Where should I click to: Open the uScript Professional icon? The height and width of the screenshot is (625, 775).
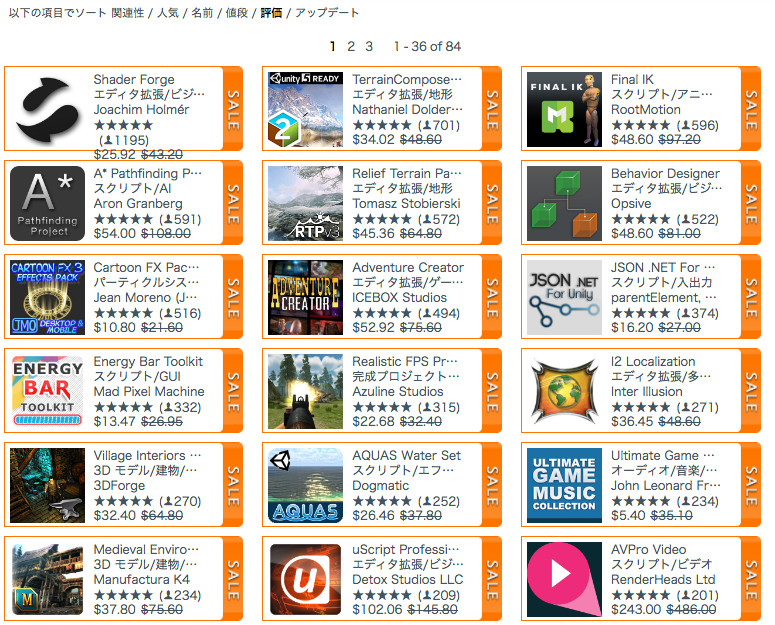[x=305, y=579]
